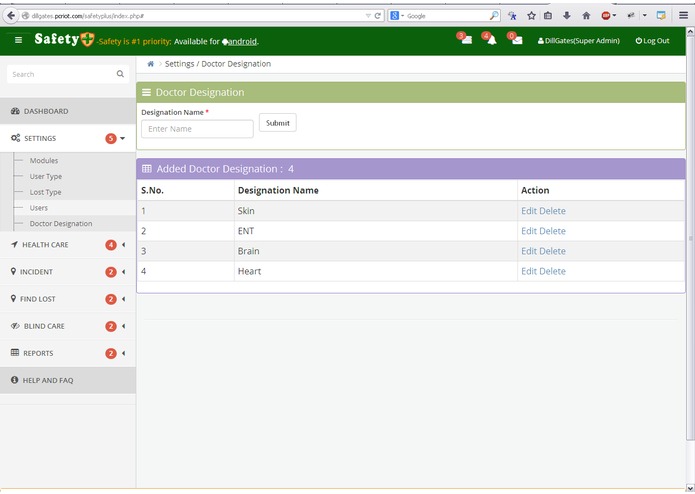Click the Heart cell in table
This screenshot has height=494, width=695.
[x=376, y=271]
